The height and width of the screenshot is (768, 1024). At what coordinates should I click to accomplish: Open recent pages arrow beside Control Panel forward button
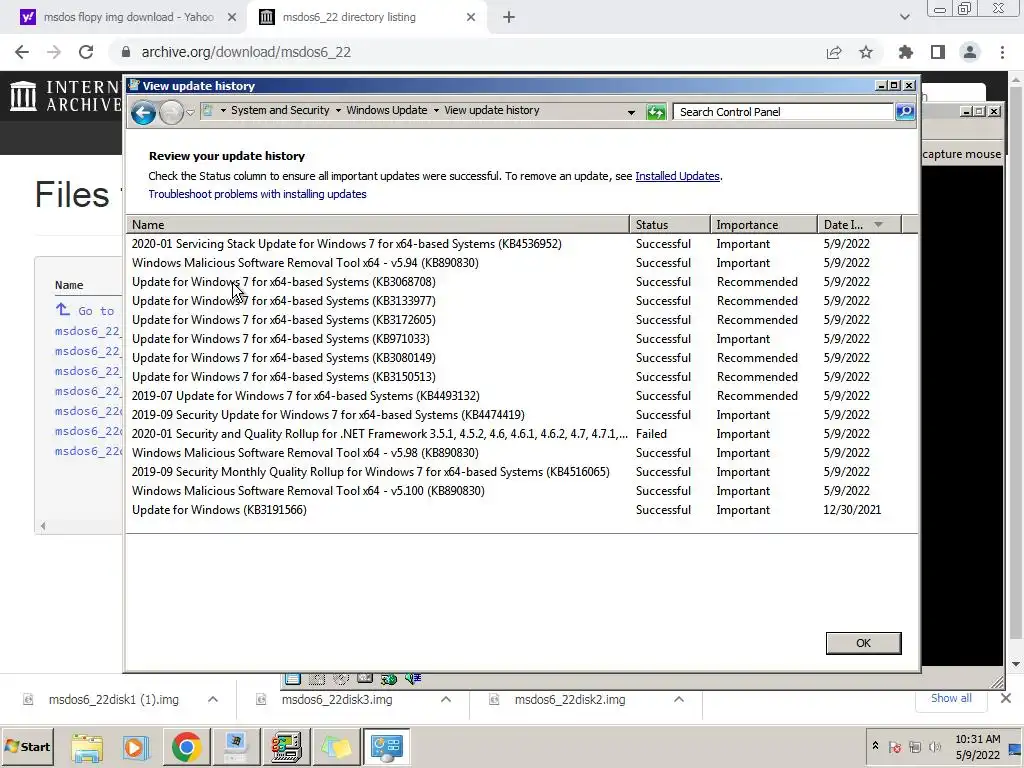coord(190,112)
